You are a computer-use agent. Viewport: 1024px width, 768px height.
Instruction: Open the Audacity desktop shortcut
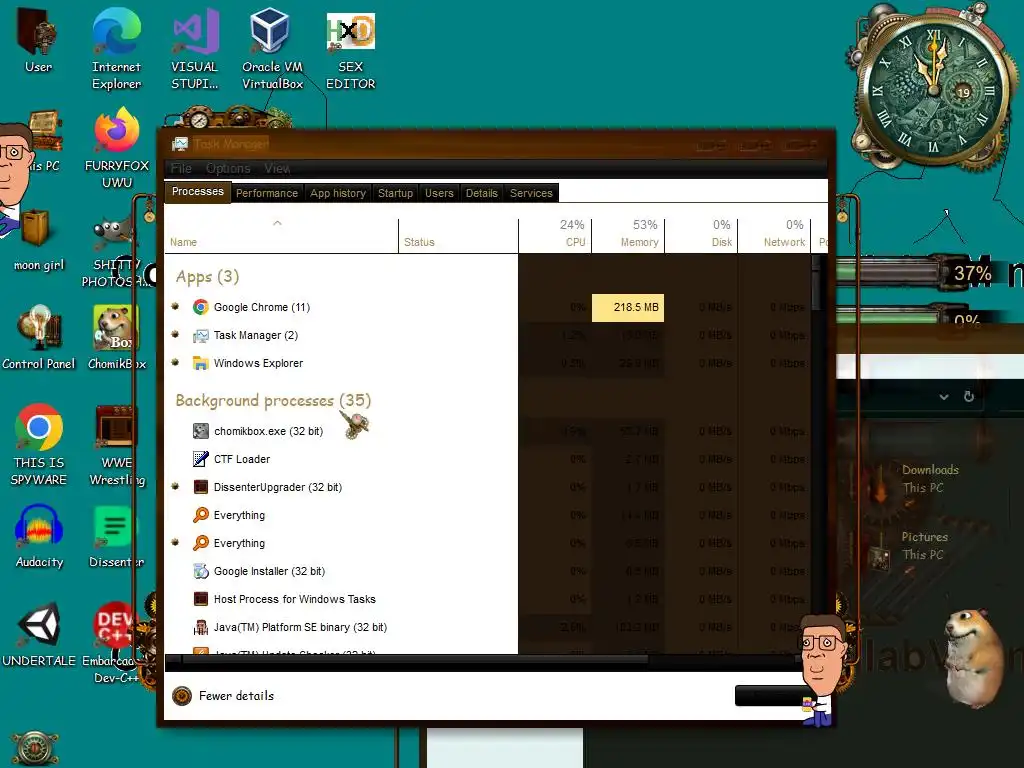tap(39, 537)
